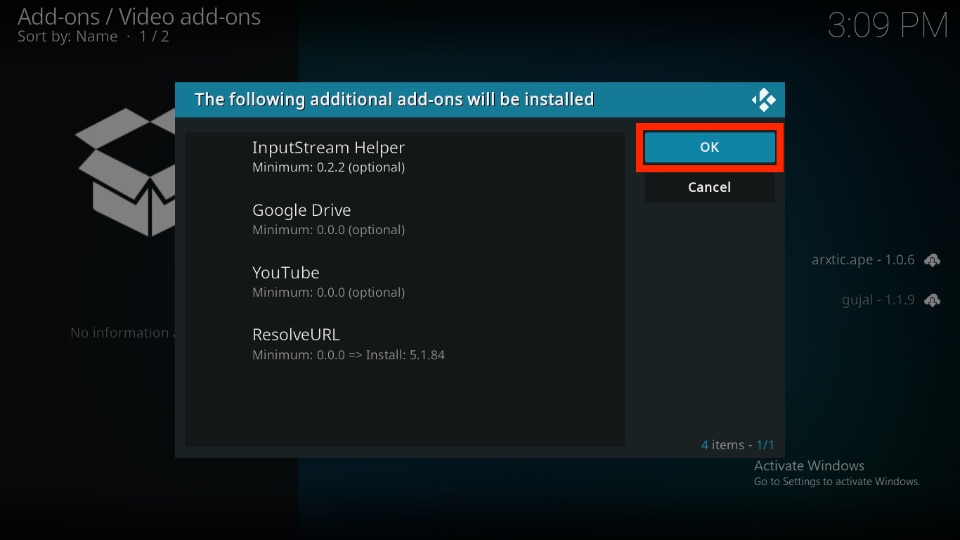Select Google Drive add-on entry

pyautogui.click(x=405, y=219)
